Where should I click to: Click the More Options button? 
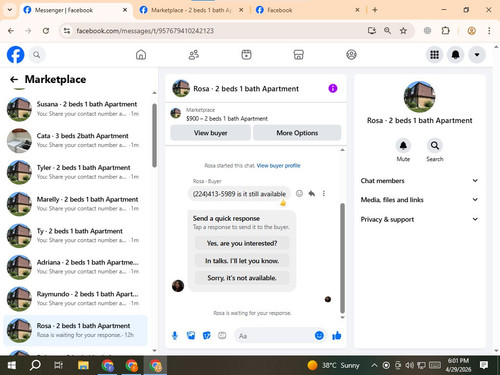click(x=297, y=133)
